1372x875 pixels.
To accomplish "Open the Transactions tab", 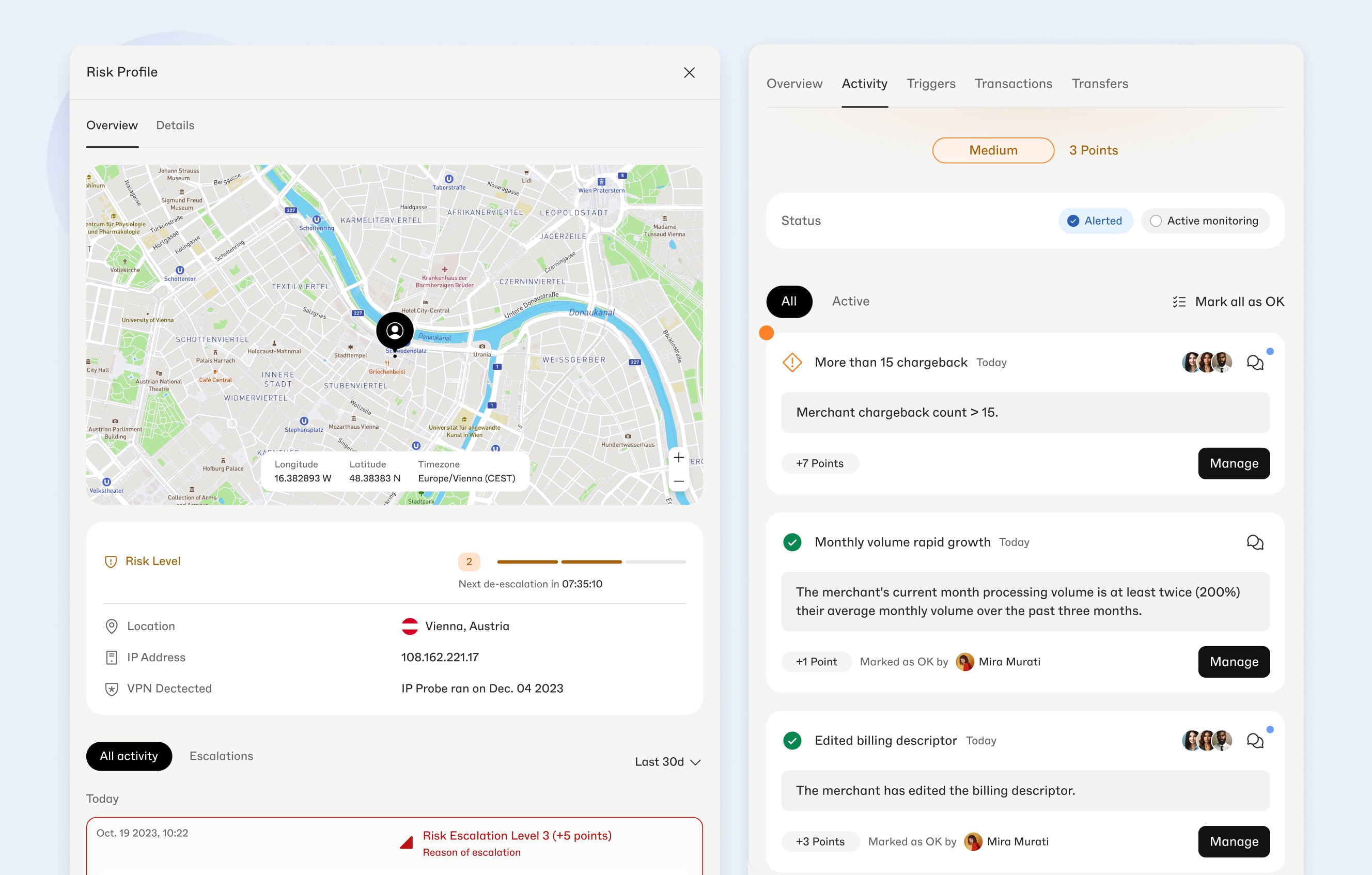I will pos(1013,84).
